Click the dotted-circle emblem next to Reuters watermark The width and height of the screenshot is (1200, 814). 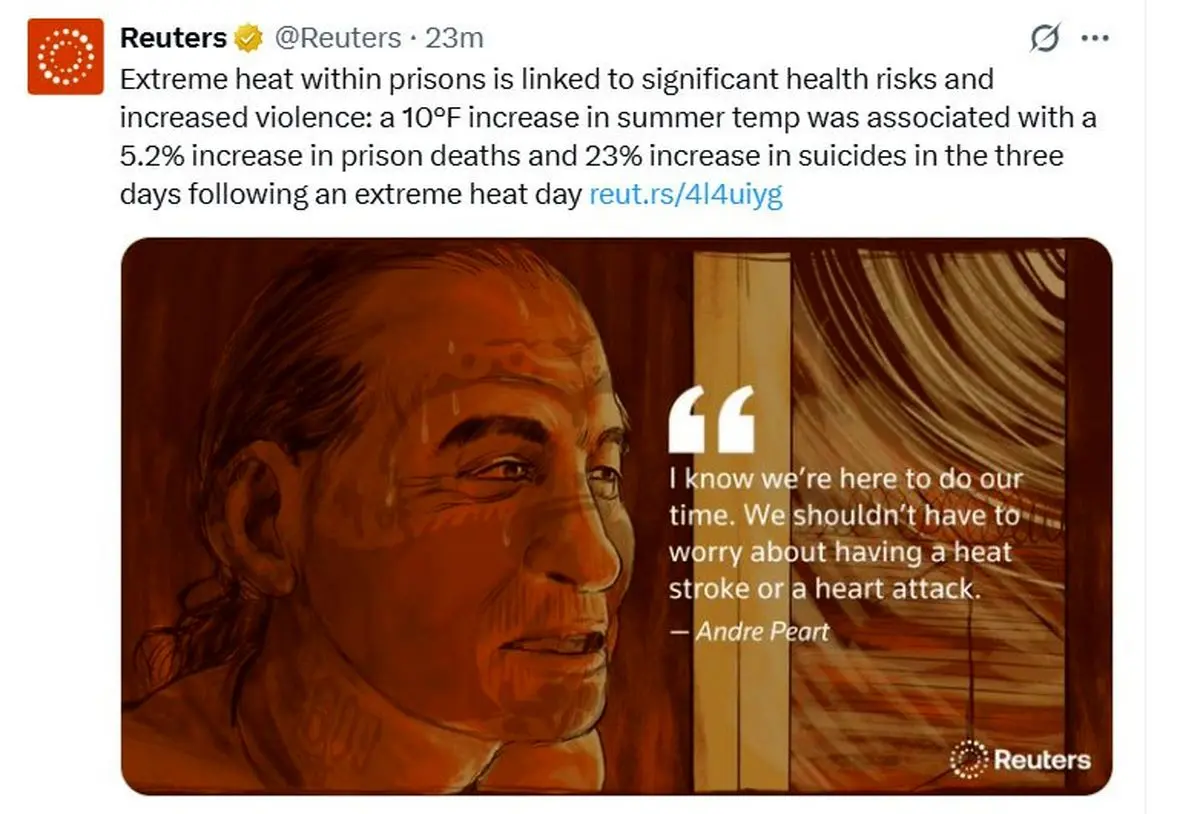tap(968, 760)
